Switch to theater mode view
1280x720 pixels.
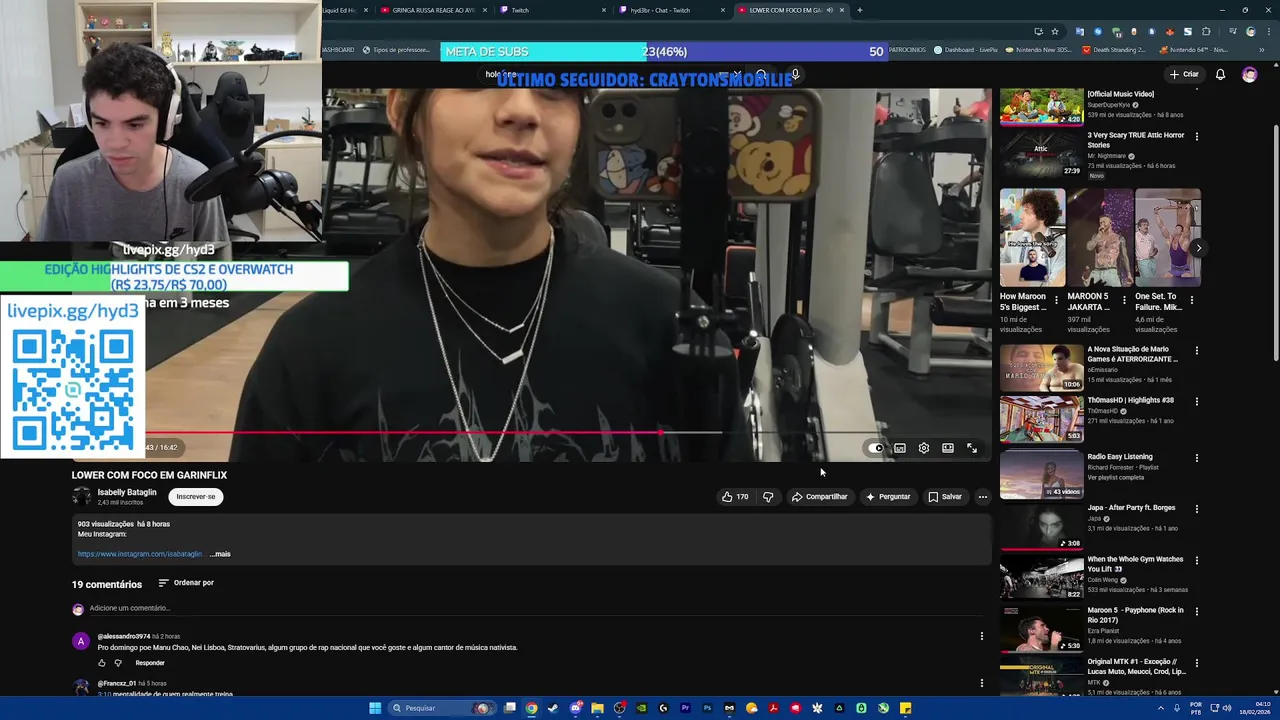pyautogui.click(x=948, y=448)
